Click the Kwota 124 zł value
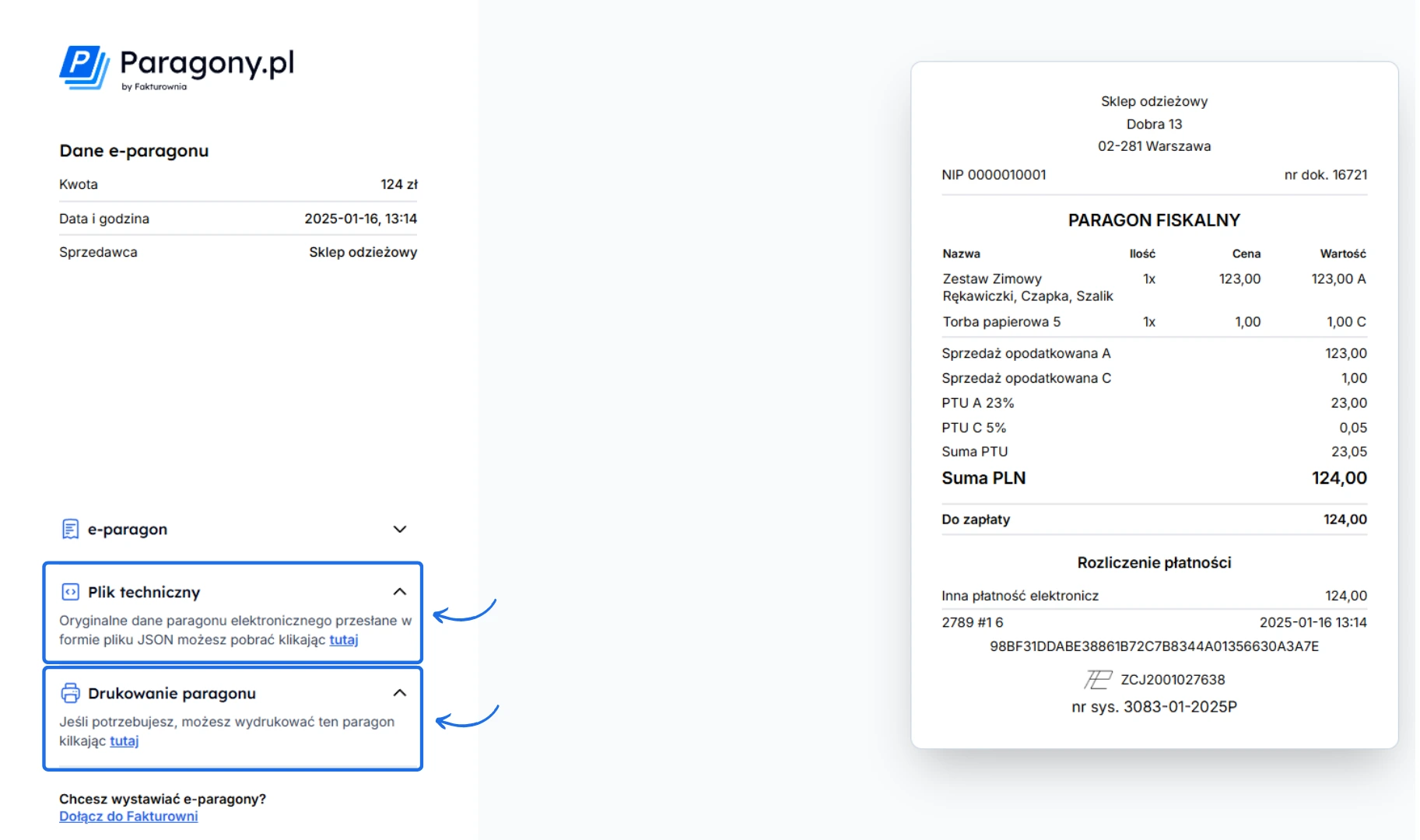 pyautogui.click(x=398, y=184)
